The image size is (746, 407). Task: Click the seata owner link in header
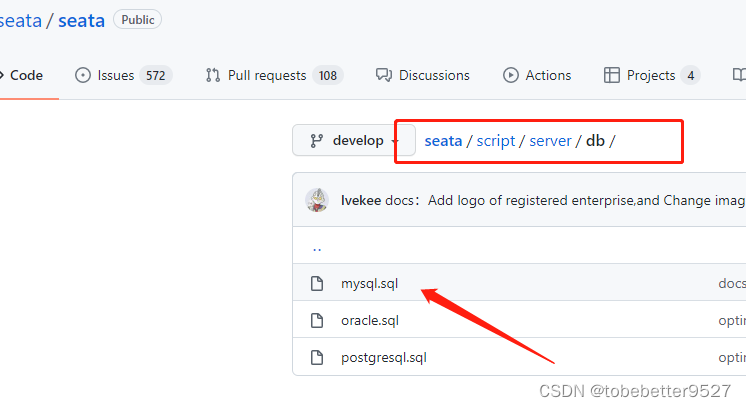tap(20, 20)
